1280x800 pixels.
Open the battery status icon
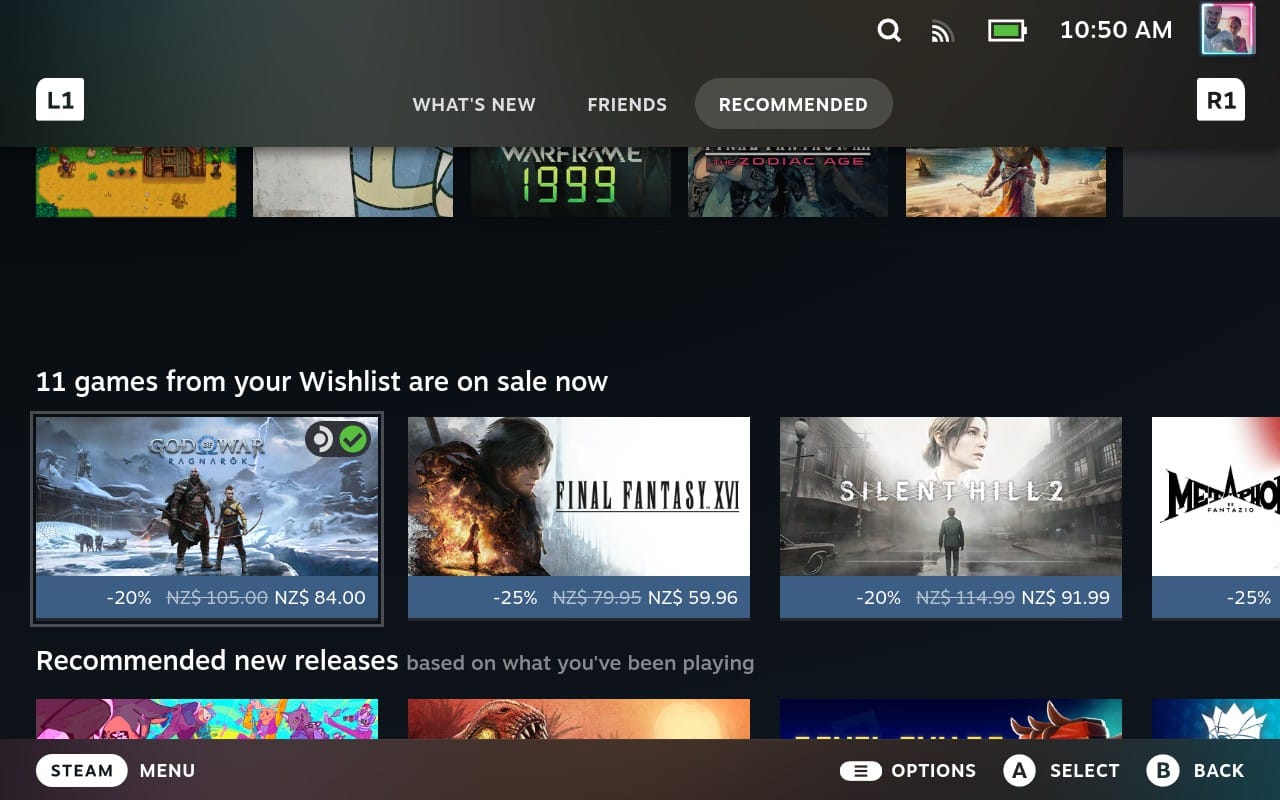pyautogui.click(x=1008, y=31)
